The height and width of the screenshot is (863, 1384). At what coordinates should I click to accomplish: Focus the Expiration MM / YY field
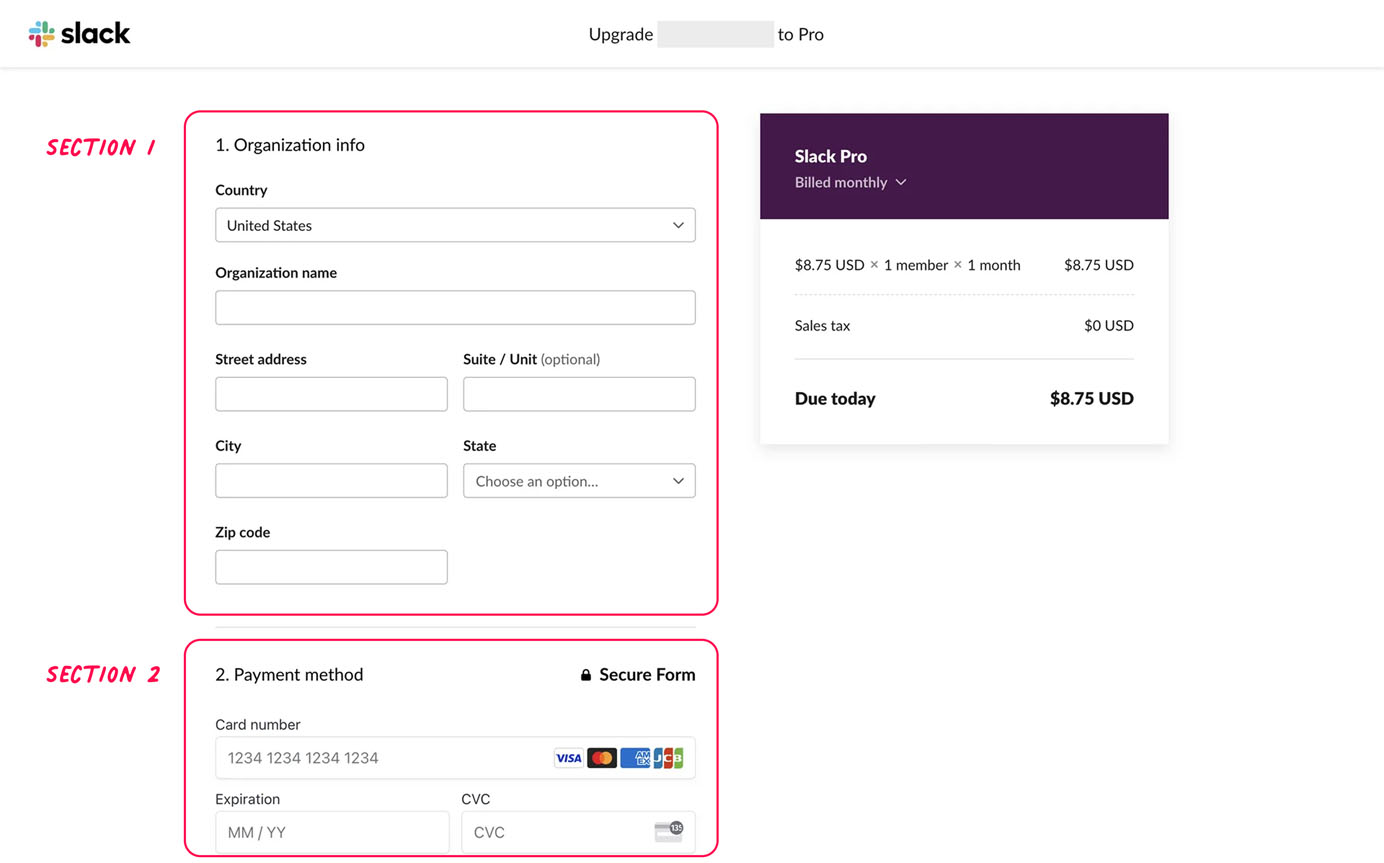click(x=331, y=832)
